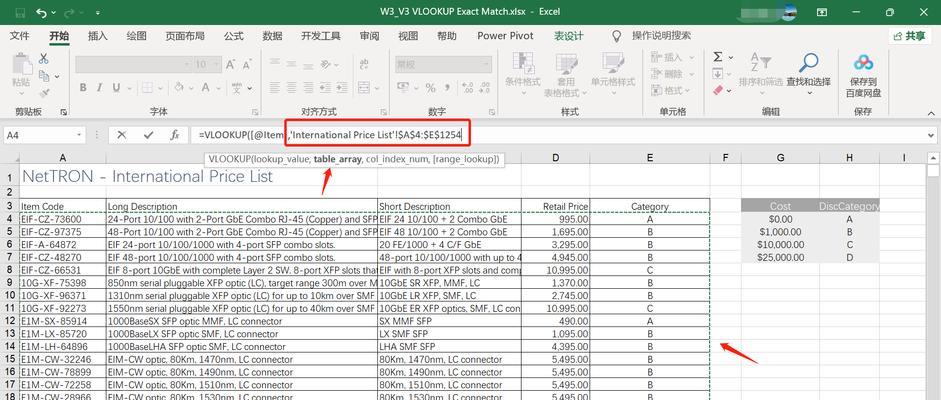Click the Cut scissors icon
The image size is (941, 400).
pos(44,59)
